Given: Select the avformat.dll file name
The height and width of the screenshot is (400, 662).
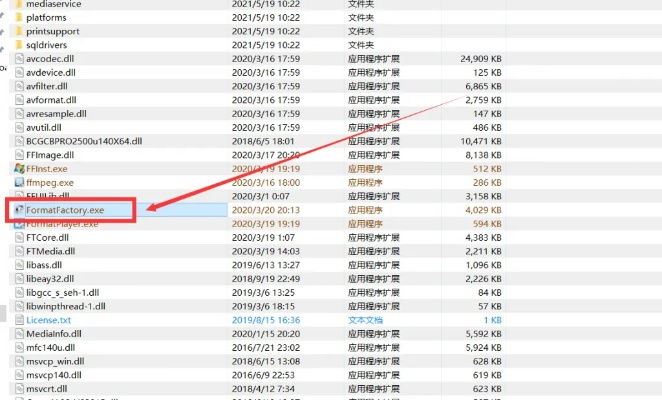Looking at the screenshot, I should (50, 100).
